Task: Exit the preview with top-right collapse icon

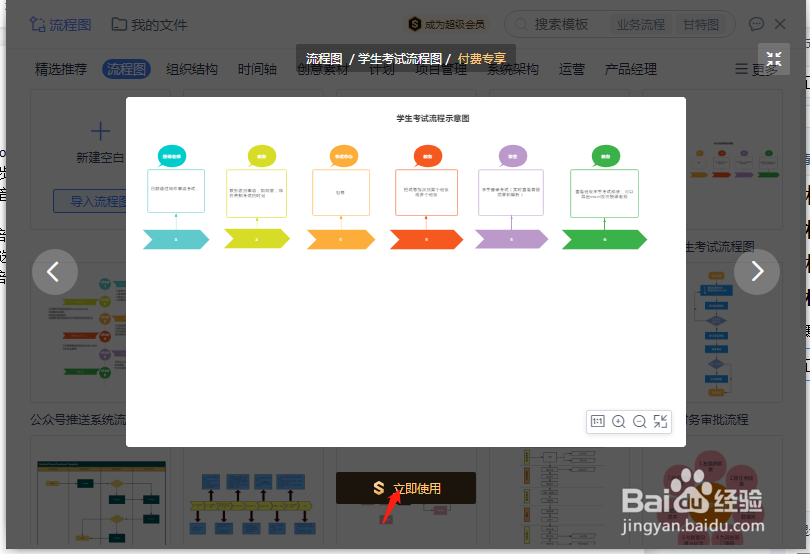Action: tap(773, 59)
